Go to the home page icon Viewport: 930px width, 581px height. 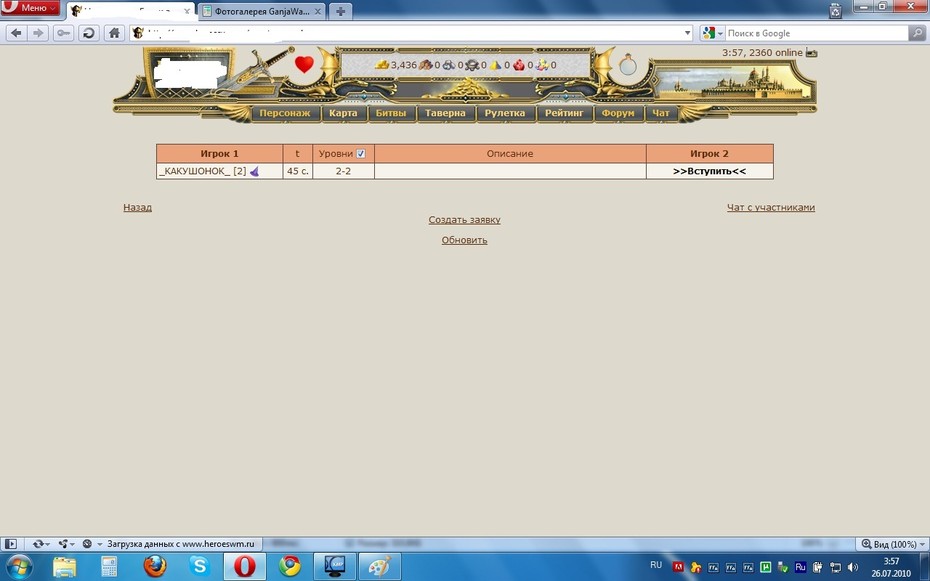pos(114,33)
